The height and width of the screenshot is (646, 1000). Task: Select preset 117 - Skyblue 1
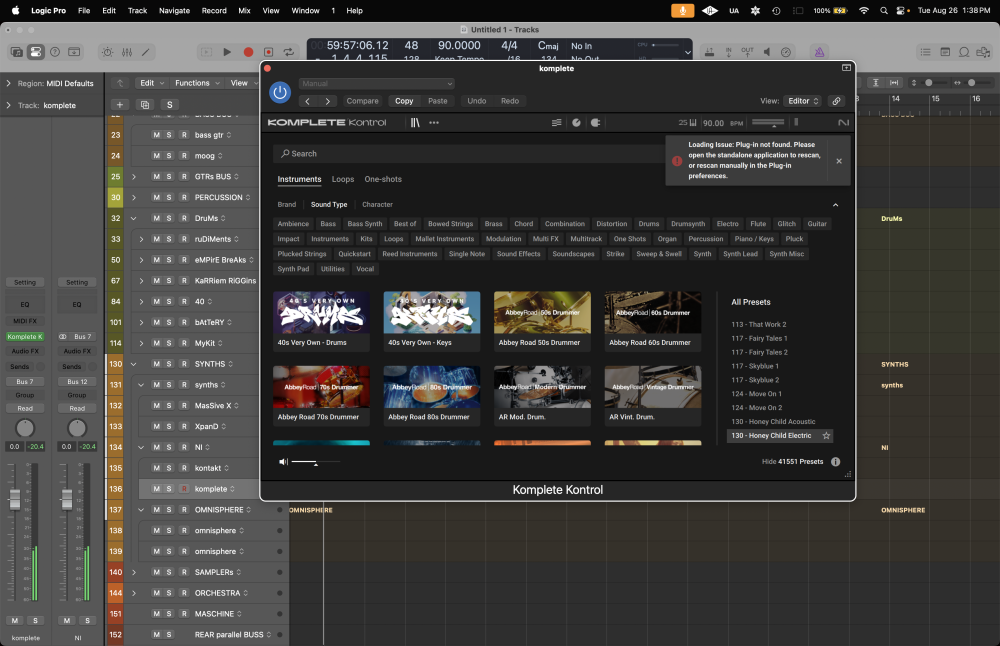tap(755, 366)
